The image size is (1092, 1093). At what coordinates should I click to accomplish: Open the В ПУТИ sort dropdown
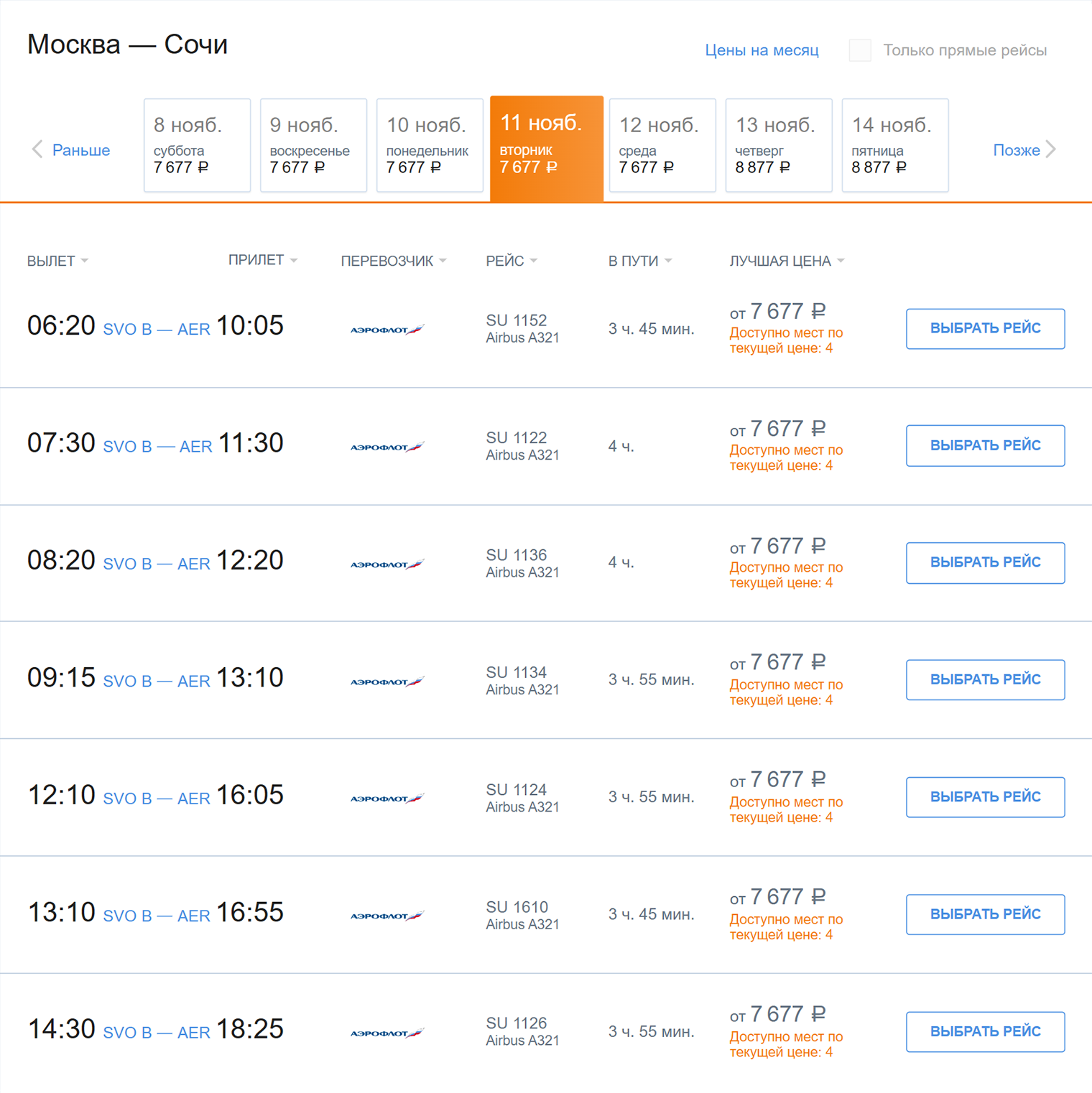pos(639,261)
